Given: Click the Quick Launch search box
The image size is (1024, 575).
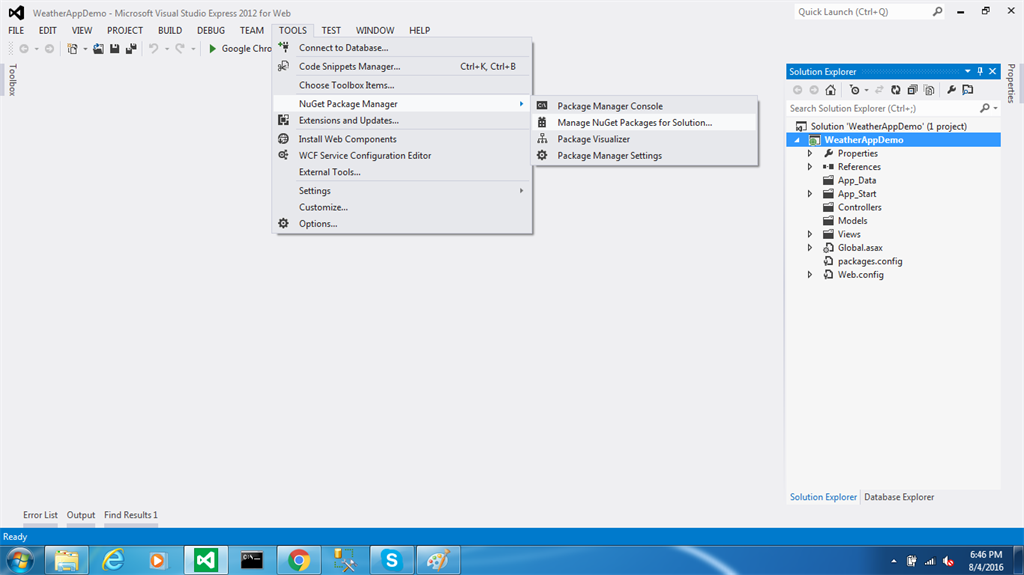Looking at the screenshot, I should [862, 12].
